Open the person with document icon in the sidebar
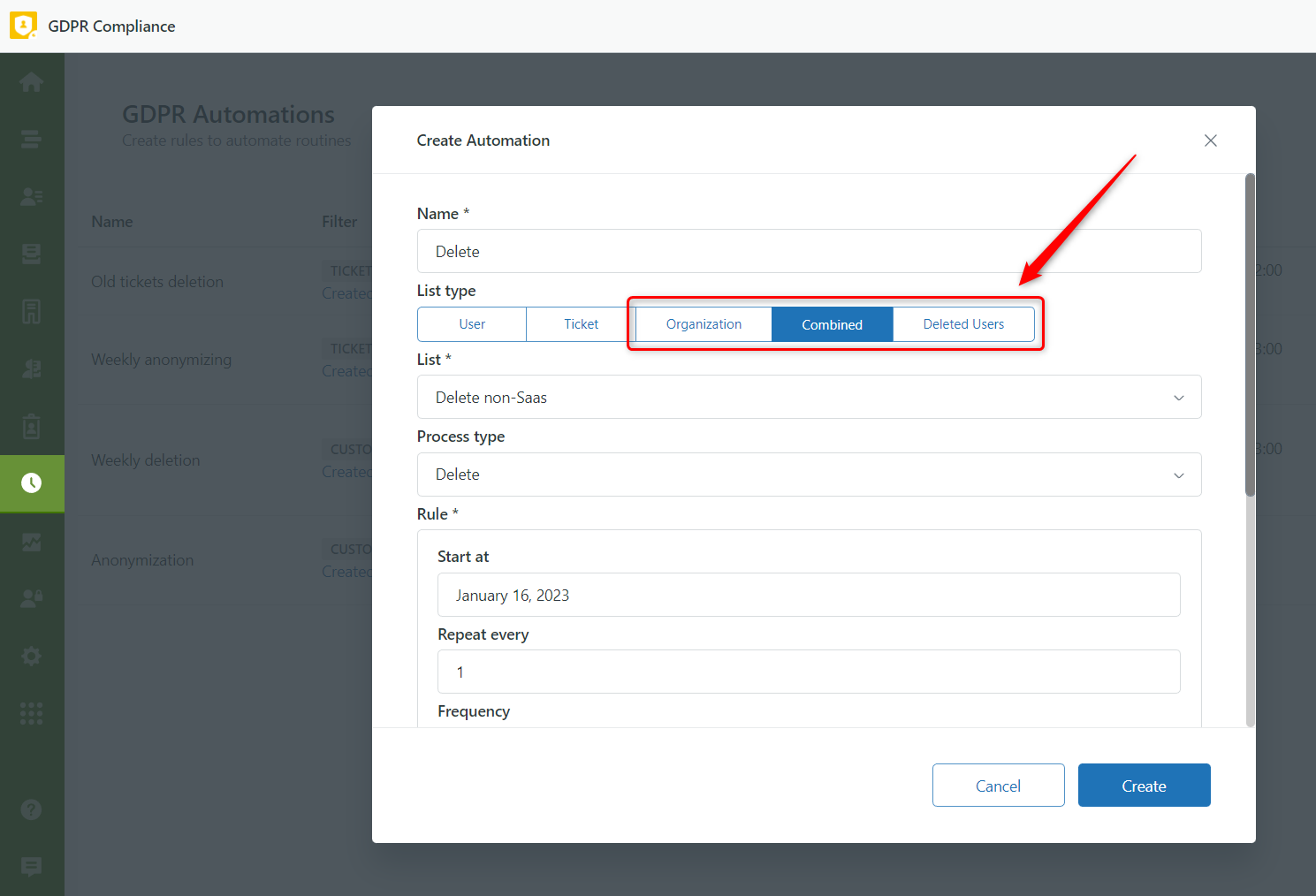1316x896 pixels. (x=32, y=368)
